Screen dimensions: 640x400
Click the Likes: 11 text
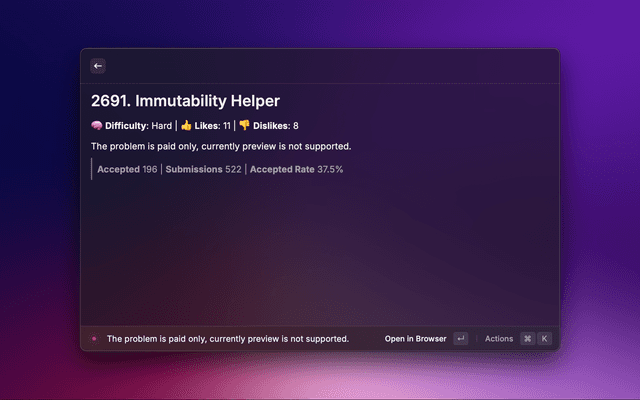[213, 126]
